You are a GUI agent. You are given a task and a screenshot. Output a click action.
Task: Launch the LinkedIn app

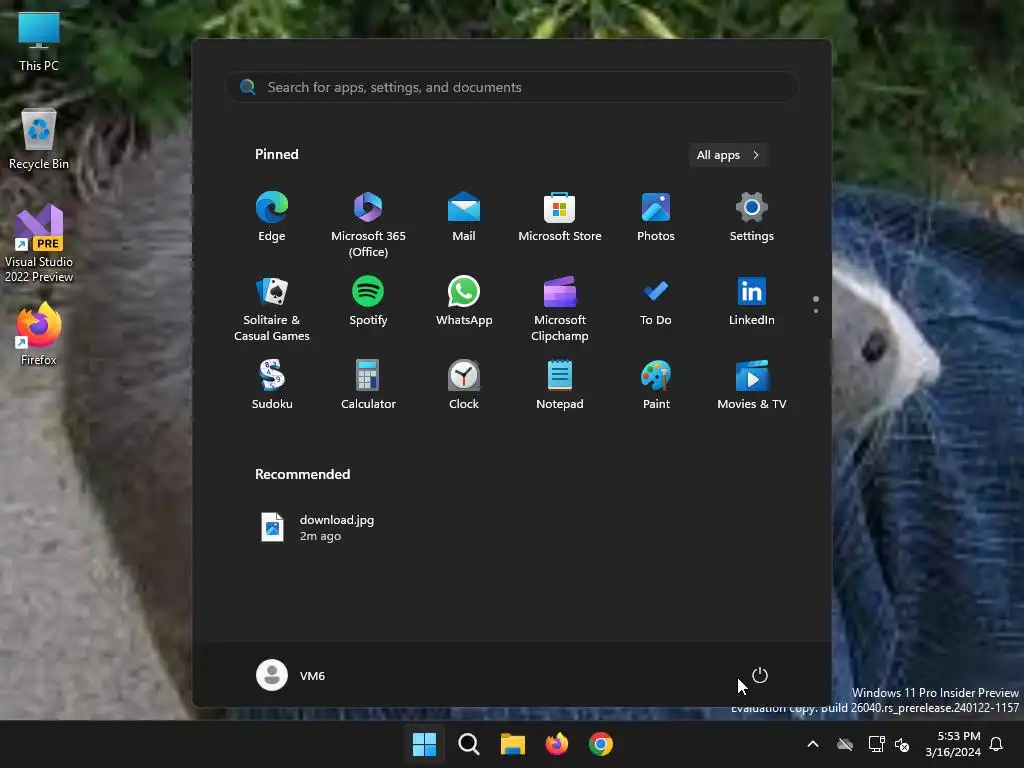coord(752,301)
